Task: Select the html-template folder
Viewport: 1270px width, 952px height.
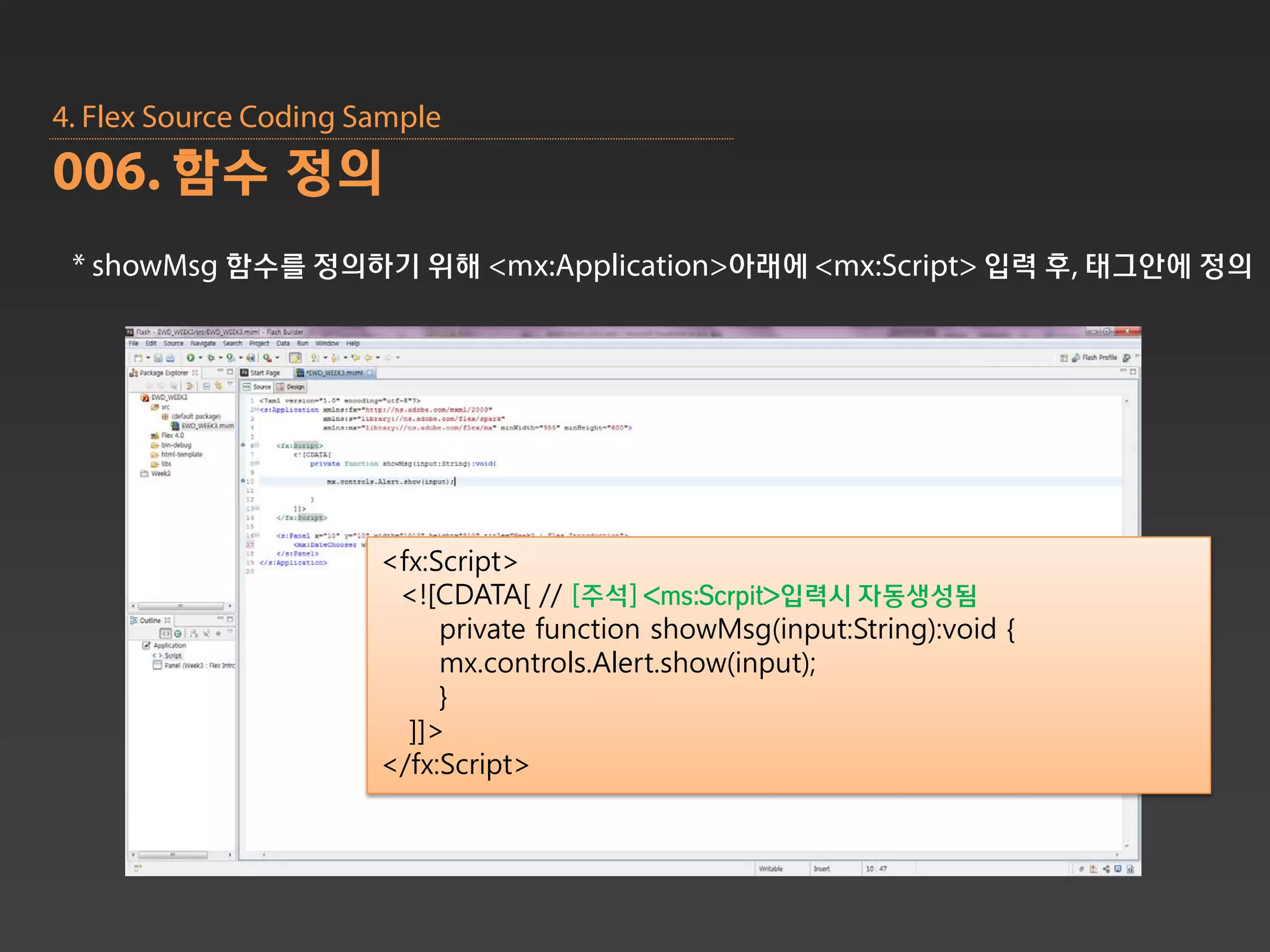Action: click(x=177, y=454)
